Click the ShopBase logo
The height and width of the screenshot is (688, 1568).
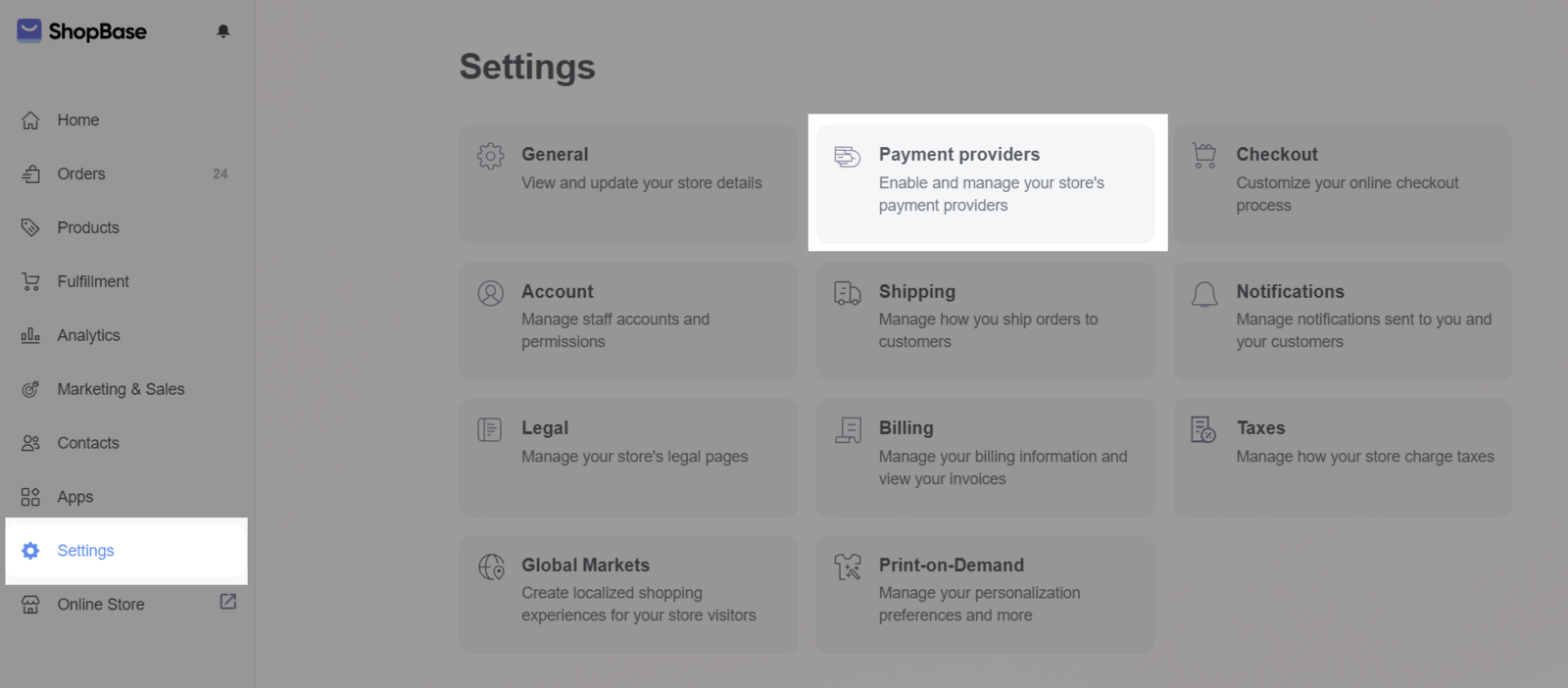(x=82, y=31)
